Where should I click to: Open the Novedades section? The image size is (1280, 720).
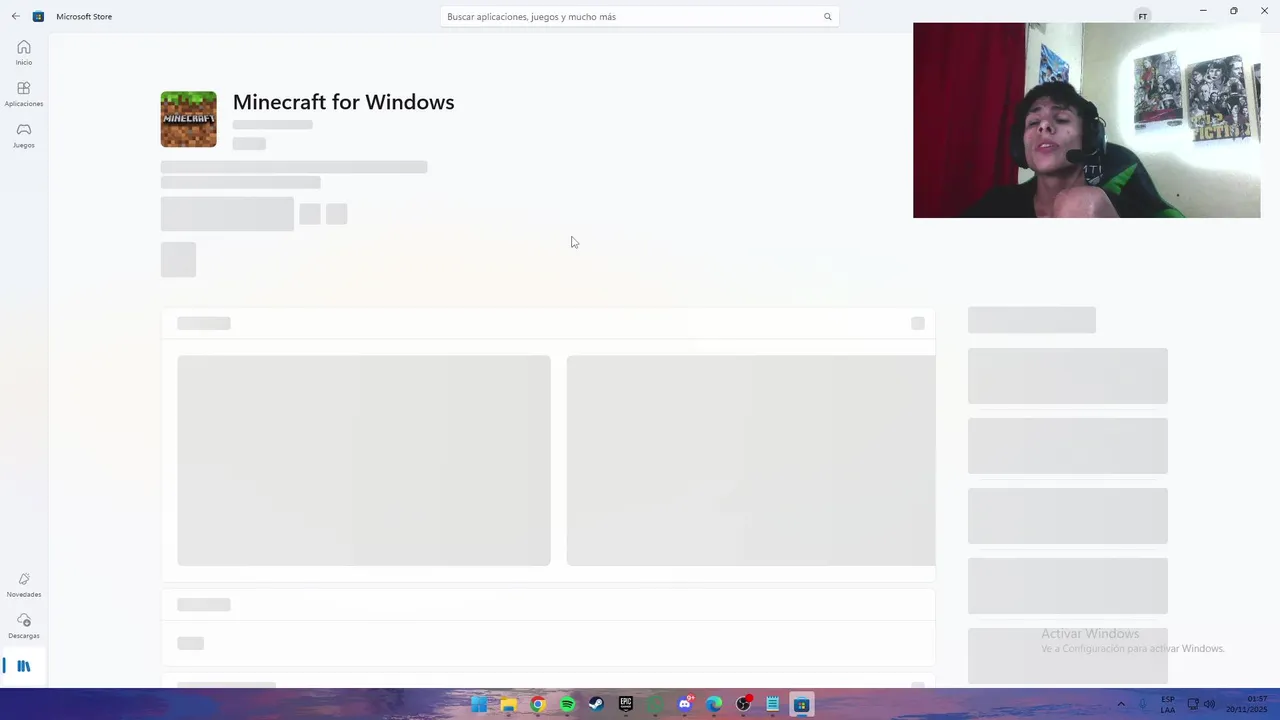pos(24,585)
